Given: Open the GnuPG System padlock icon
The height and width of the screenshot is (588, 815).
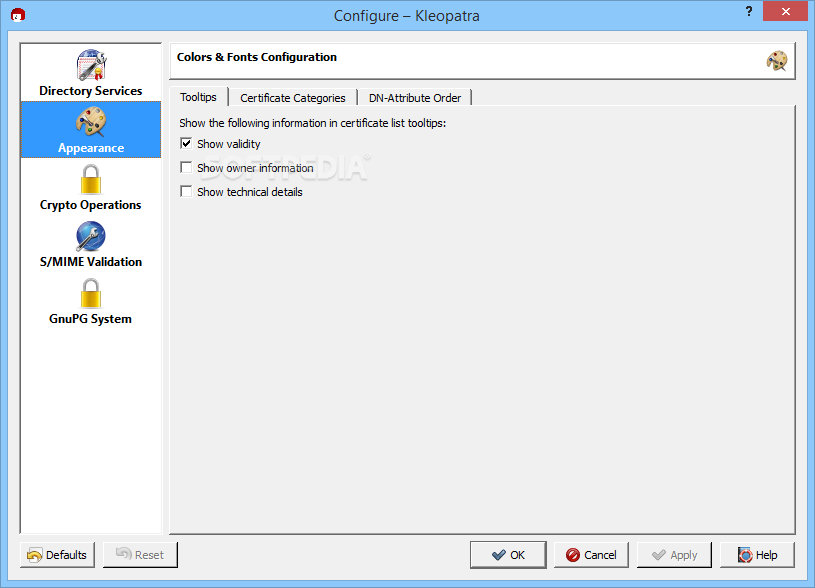Looking at the screenshot, I should [x=91, y=293].
